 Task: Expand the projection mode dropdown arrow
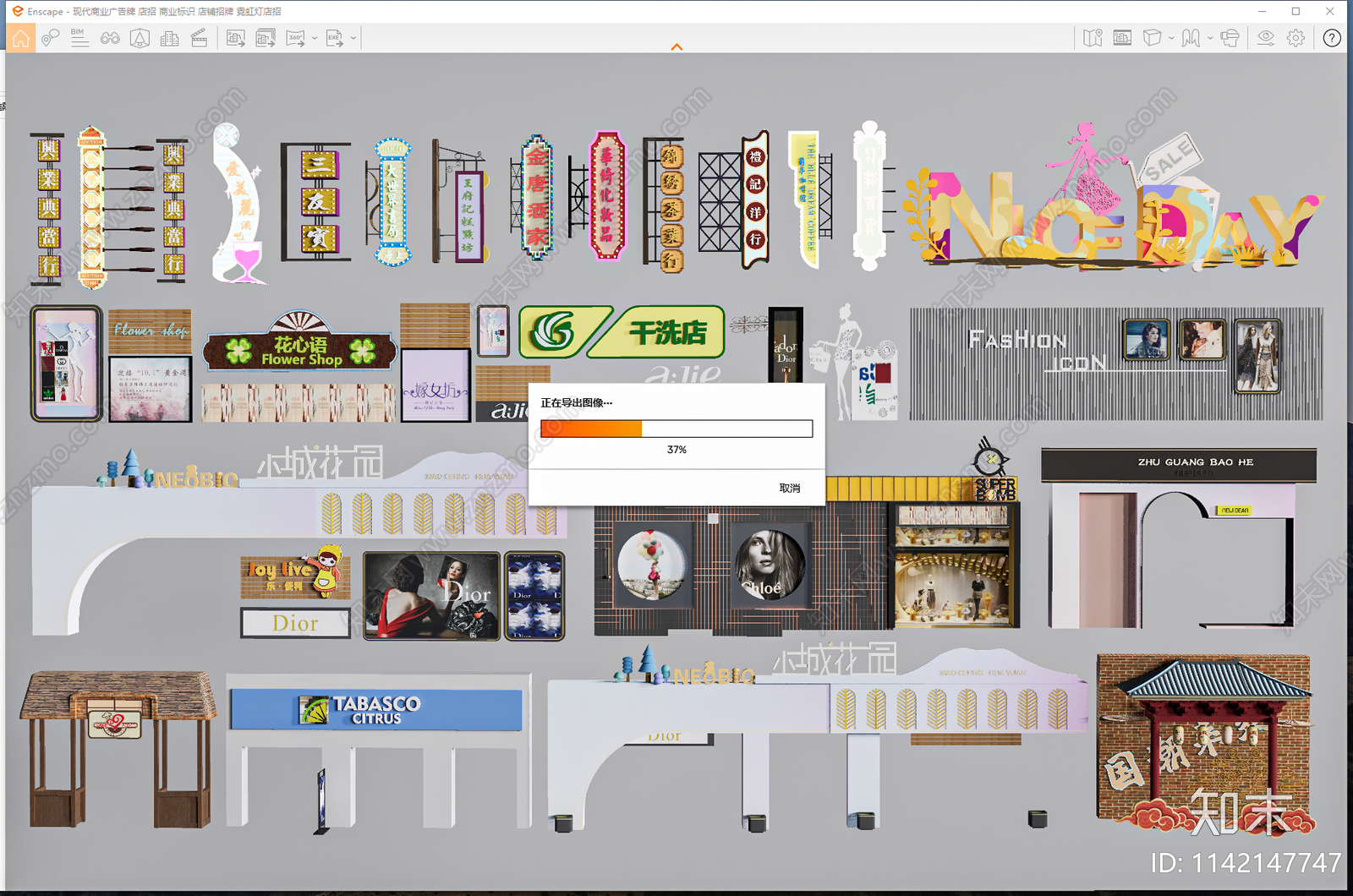pos(1171,38)
